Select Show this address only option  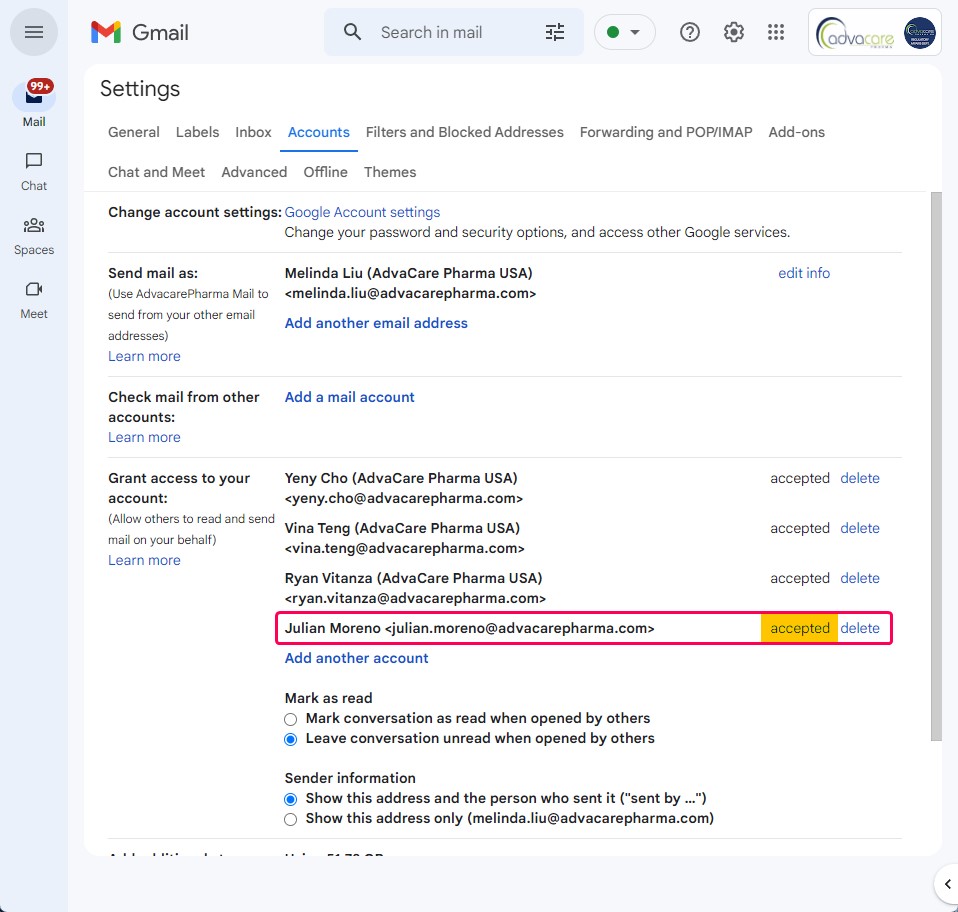point(290,819)
